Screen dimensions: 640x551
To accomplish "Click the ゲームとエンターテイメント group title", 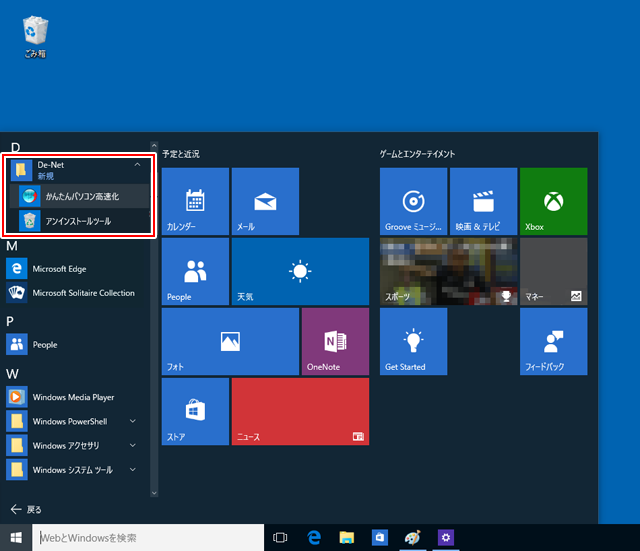I will (x=418, y=154).
